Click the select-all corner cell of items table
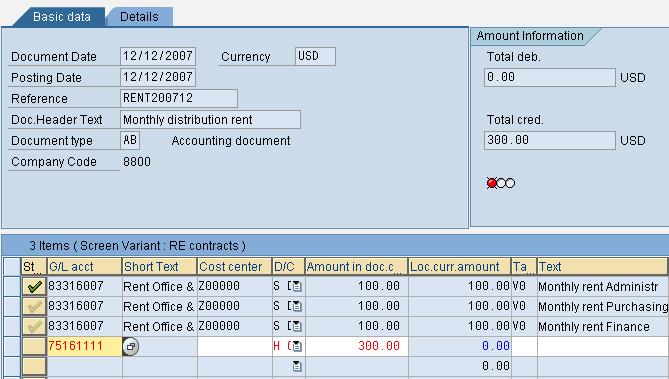The height and width of the screenshot is (379, 669). 12,267
